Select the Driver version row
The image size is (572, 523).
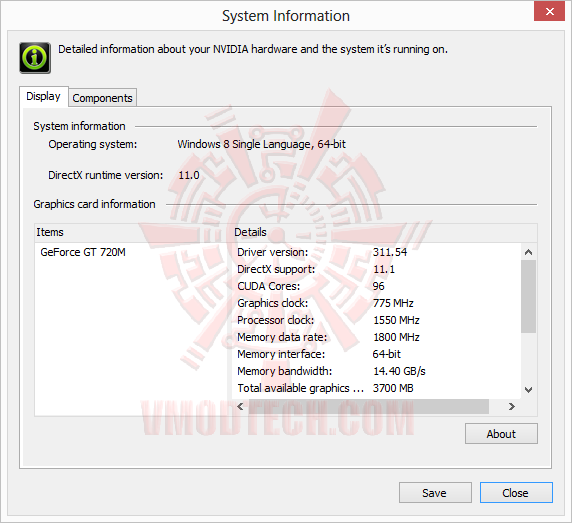point(376,252)
